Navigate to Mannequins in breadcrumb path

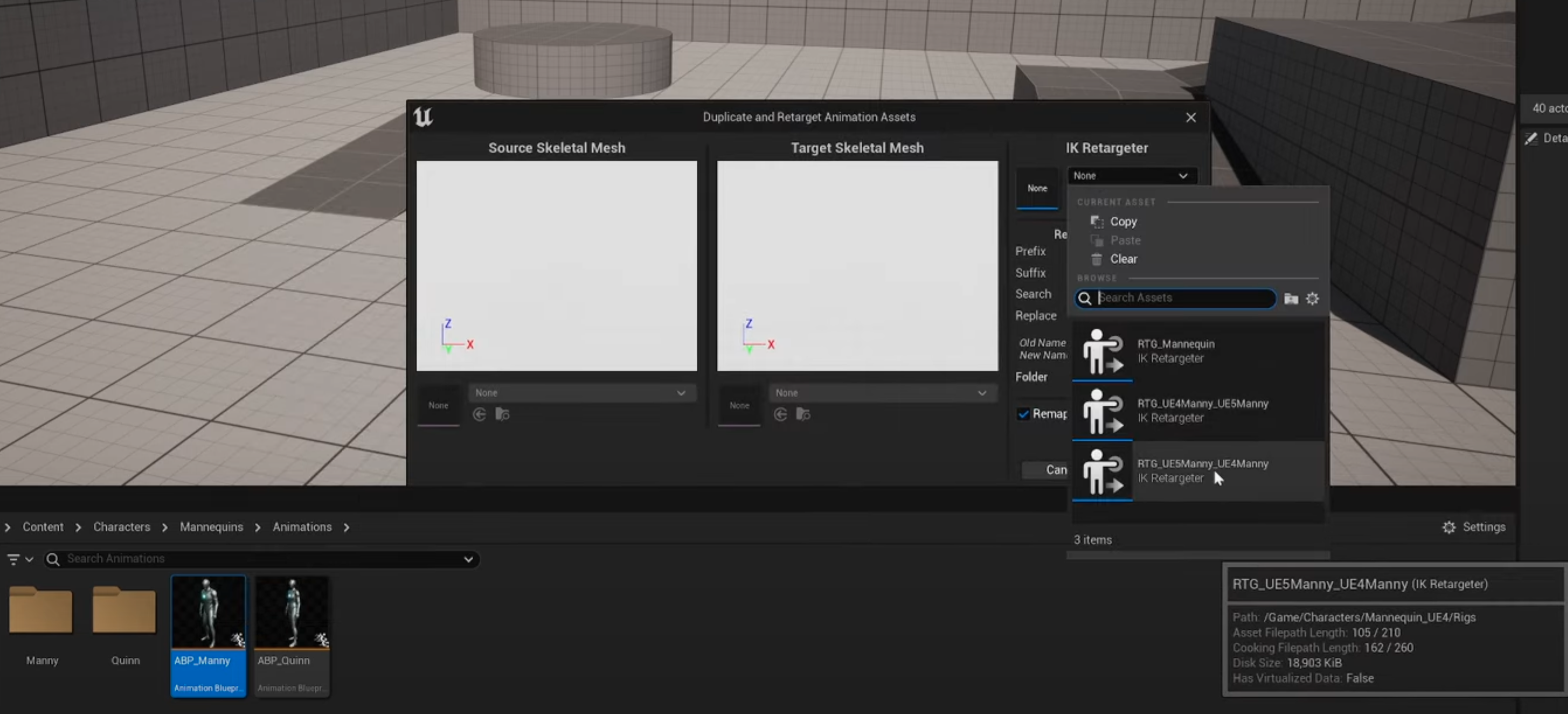click(x=211, y=527)
